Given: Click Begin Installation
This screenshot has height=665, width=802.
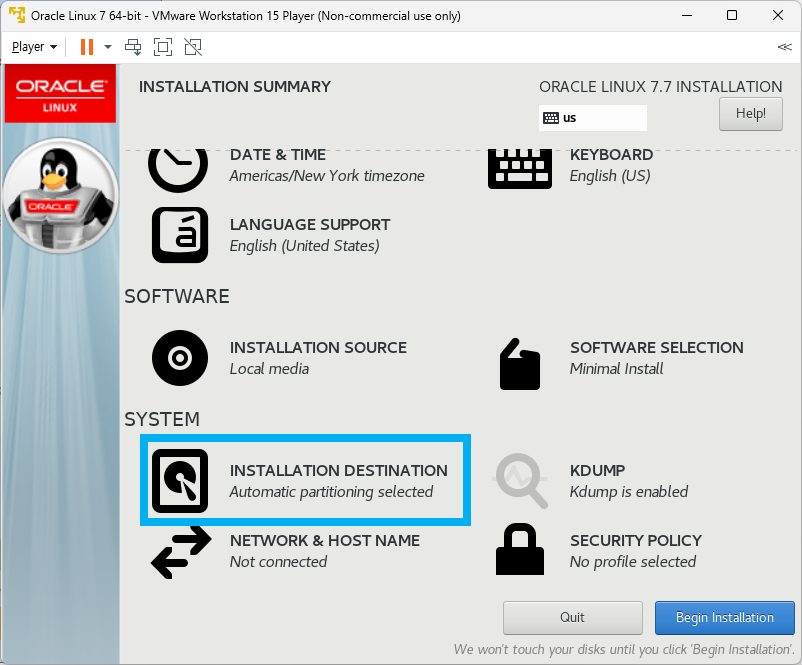Looking at the screenshot, I should point(725,617).
